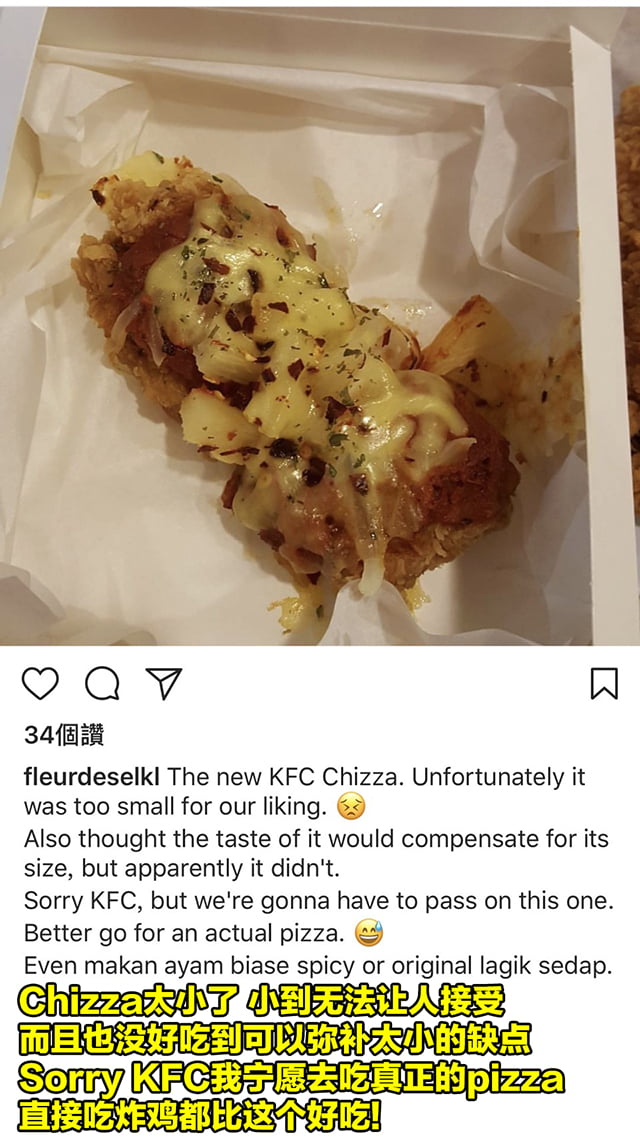Click the sweat smile emoji after 'actual pizza'
The image size is (640, 1146).
[x=369, y=933]
